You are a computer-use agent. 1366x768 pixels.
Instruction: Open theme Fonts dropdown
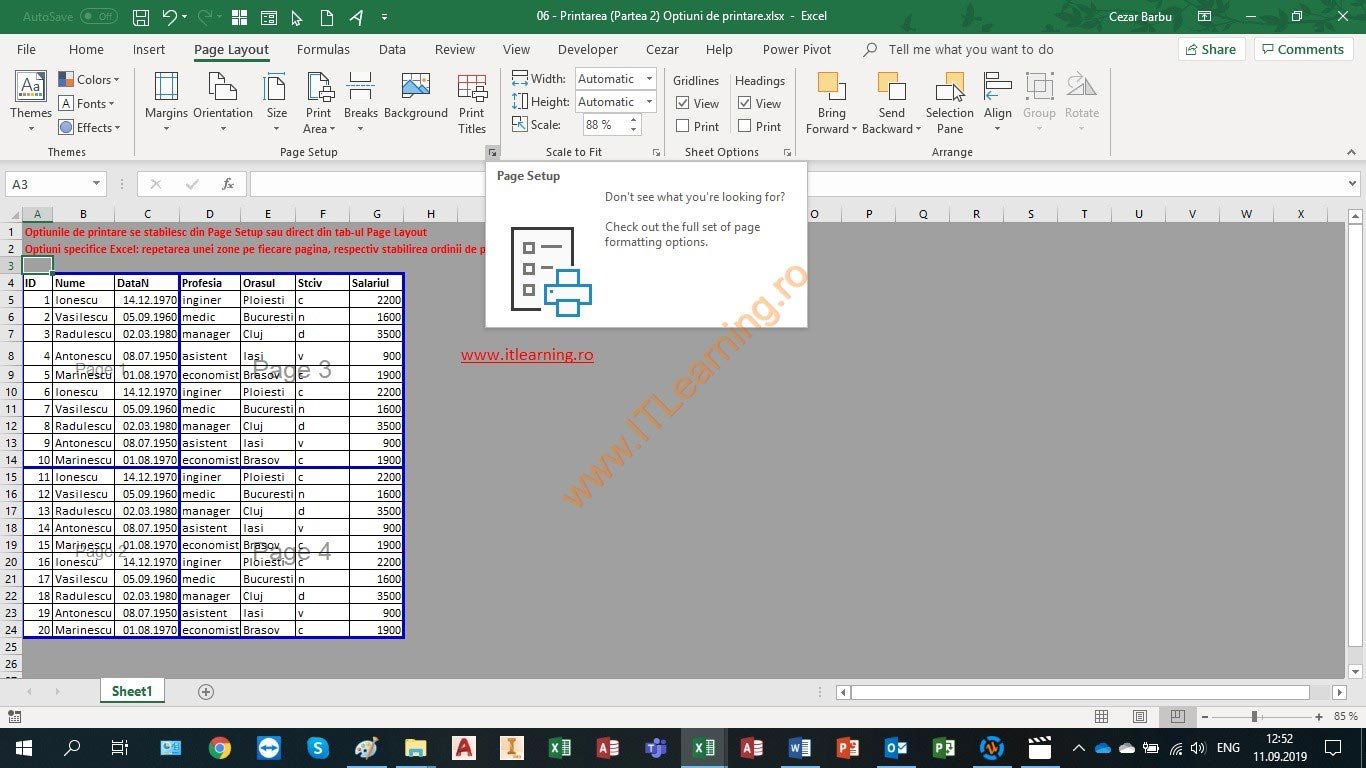click(87, 103)
